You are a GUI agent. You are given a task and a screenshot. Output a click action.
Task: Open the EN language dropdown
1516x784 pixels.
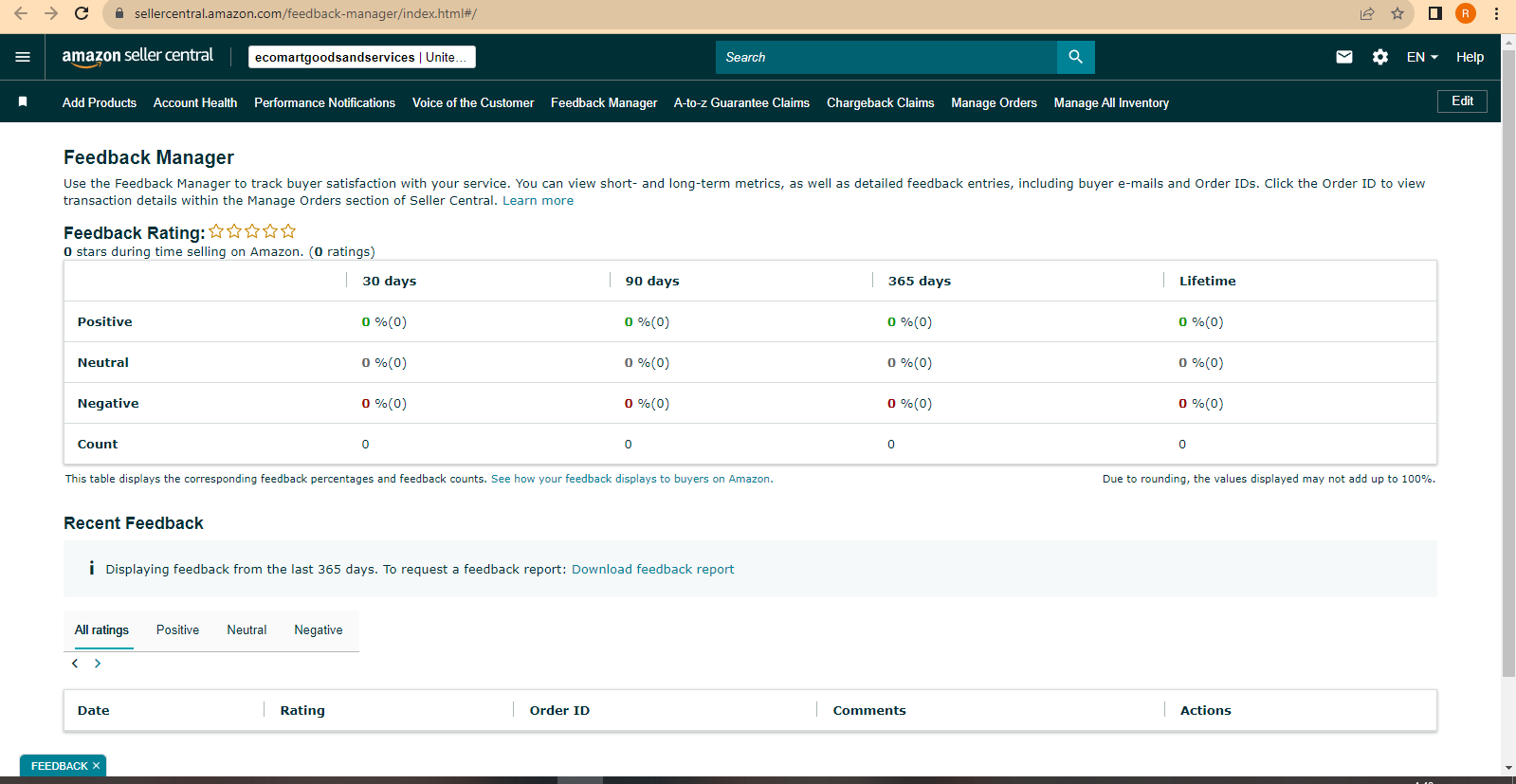(x=1422, y=57)
